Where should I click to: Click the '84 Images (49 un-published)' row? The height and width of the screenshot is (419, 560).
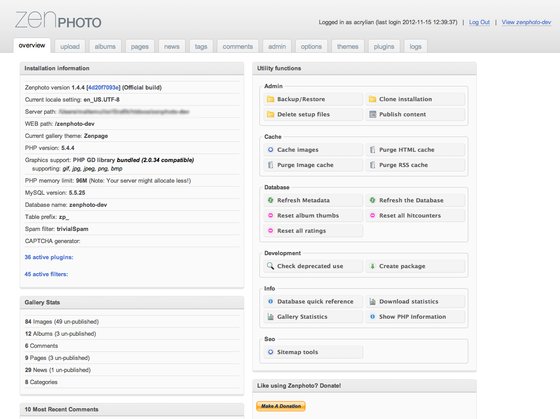coord(132,321)
